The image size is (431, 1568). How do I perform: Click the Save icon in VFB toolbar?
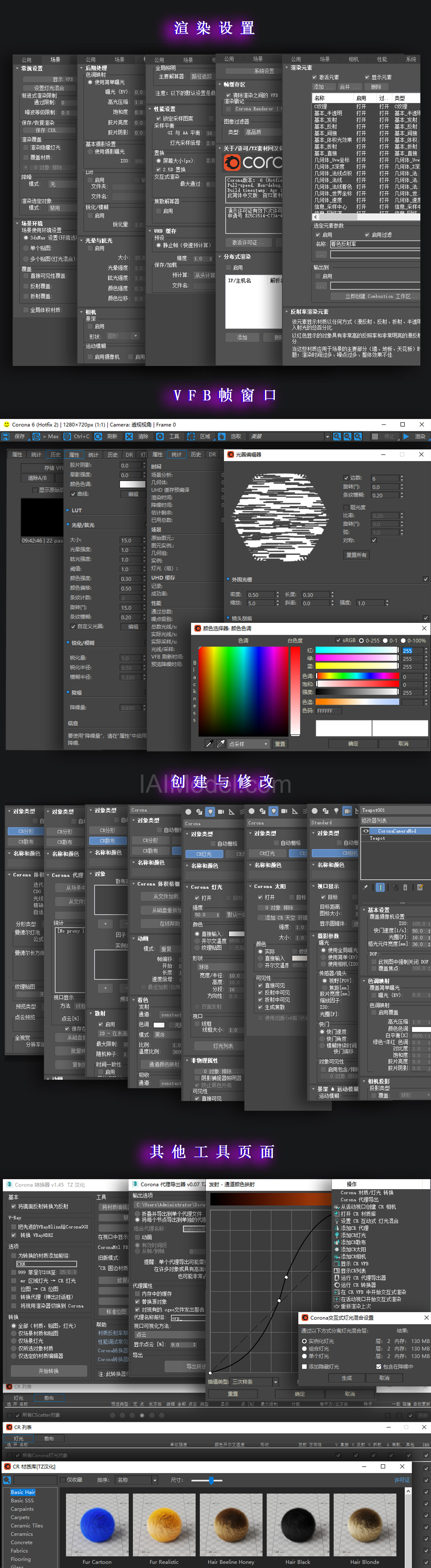point(5,437)
